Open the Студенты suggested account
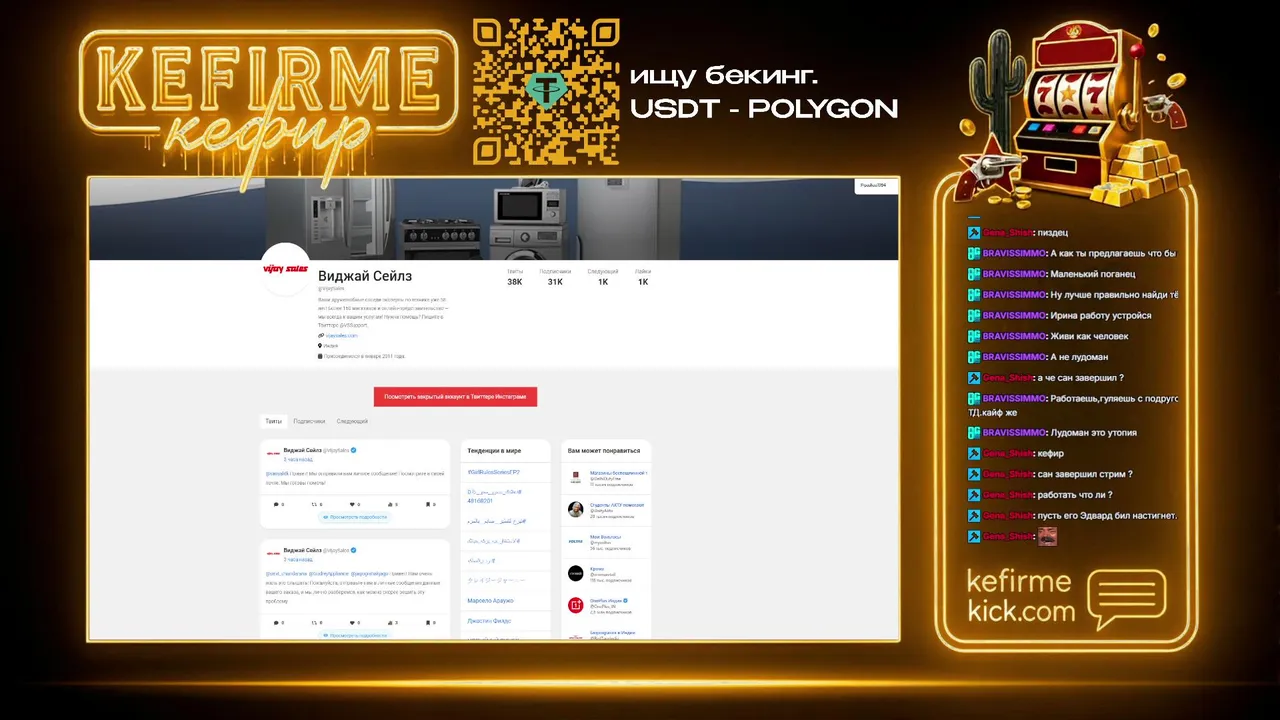This screenshot has height=720, width=1280. coord(617,505)
